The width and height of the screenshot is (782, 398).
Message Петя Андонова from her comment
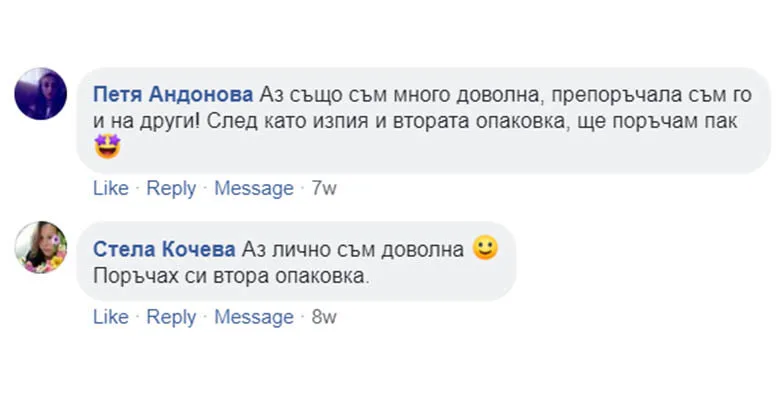point(254,189)
